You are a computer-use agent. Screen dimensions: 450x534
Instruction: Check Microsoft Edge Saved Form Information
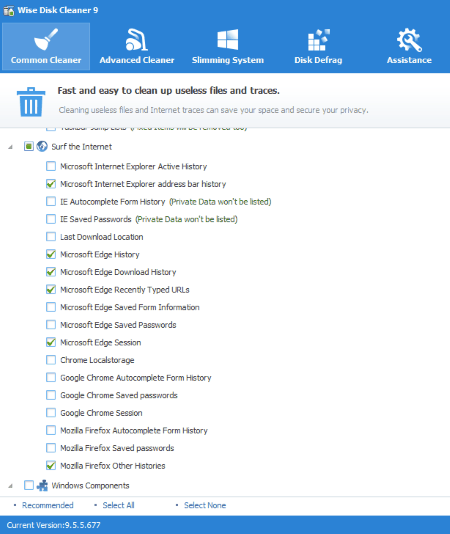pos(51,307)
